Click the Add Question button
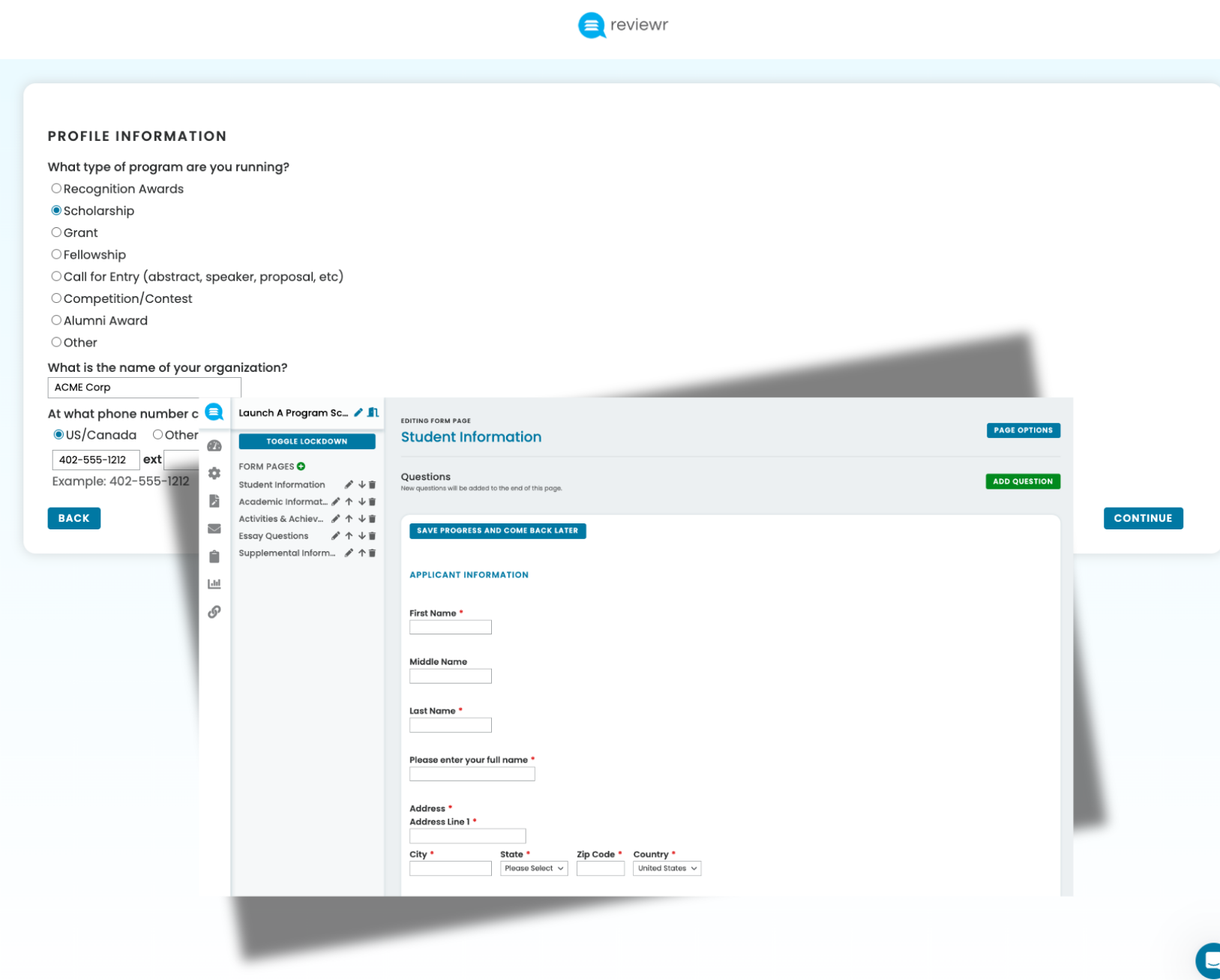This screenshot has width=1220, height=980. click(x=1022, y=481)
